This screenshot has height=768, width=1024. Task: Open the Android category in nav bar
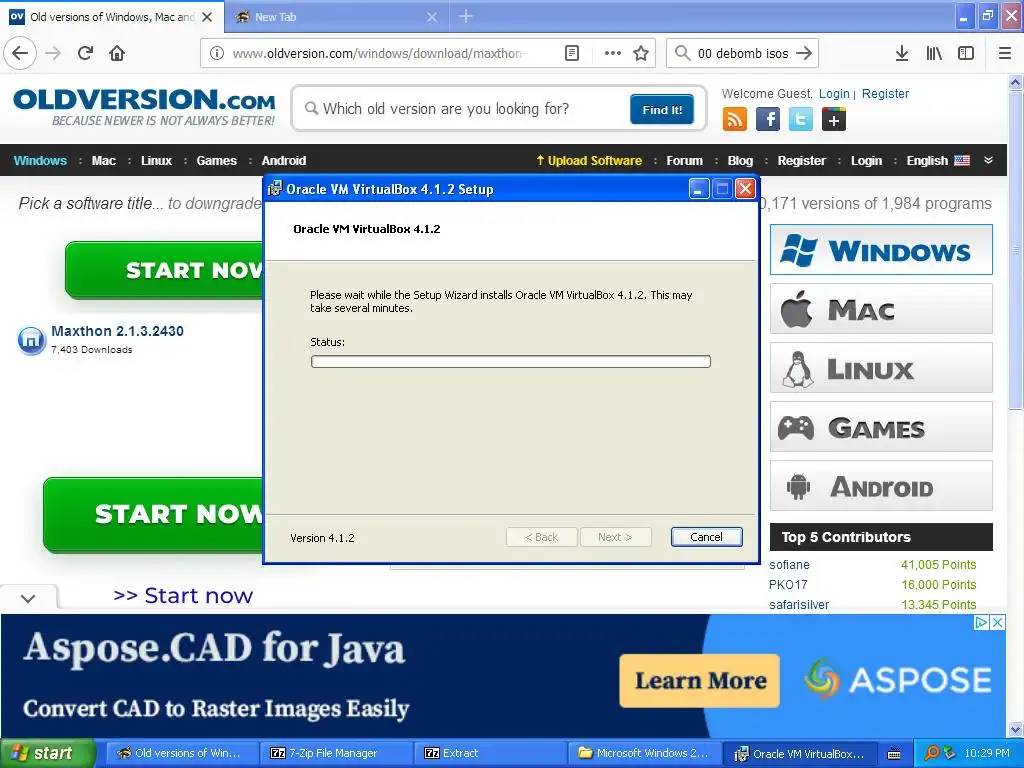283,161
